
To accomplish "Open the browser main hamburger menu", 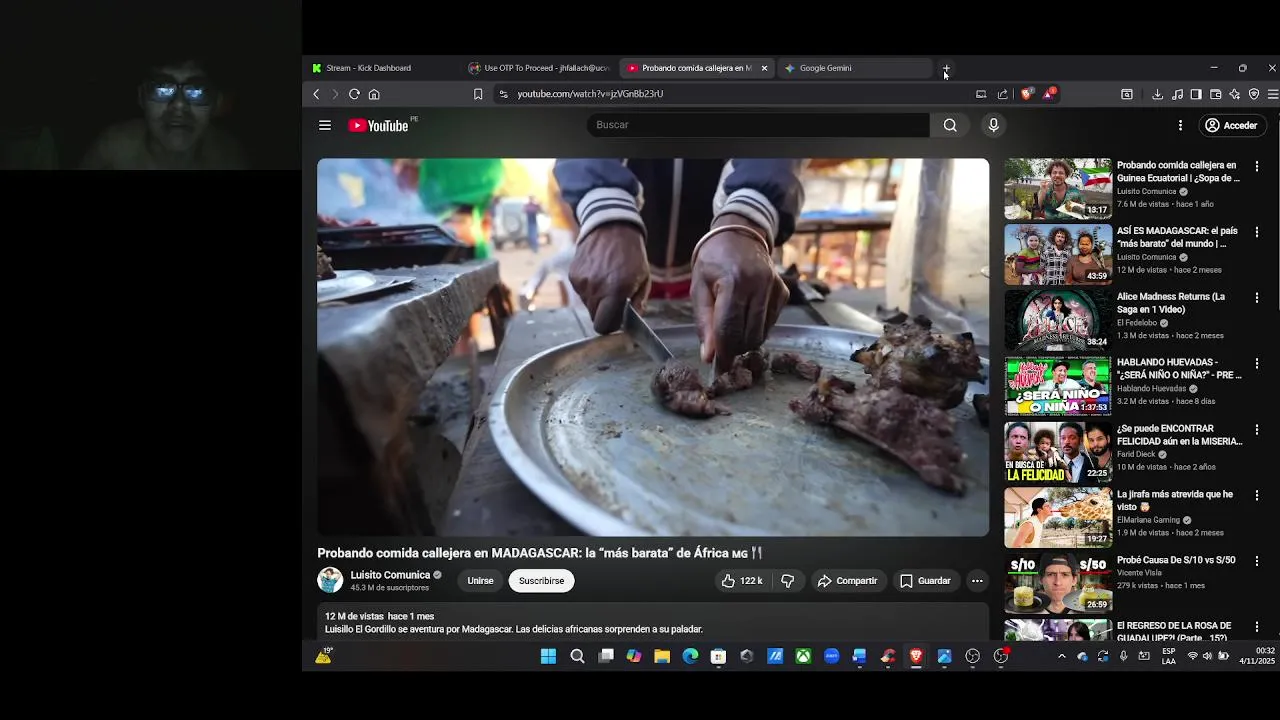I will (1273, 94).
